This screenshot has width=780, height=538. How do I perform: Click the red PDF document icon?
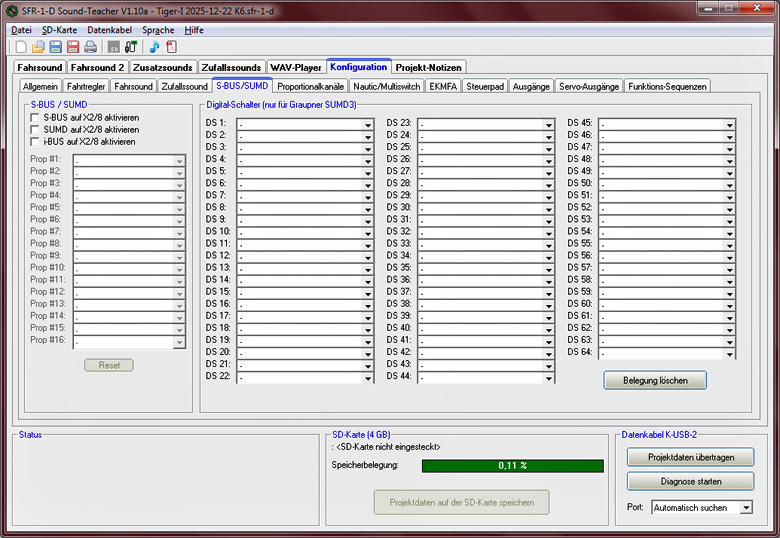click(171, 47)
